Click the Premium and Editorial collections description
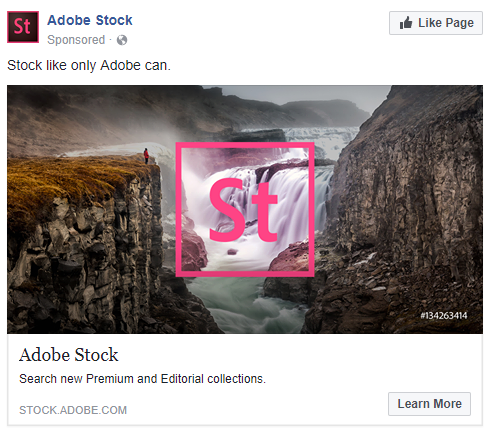Viewport: 489px width, 433px height. coord(142,379)
